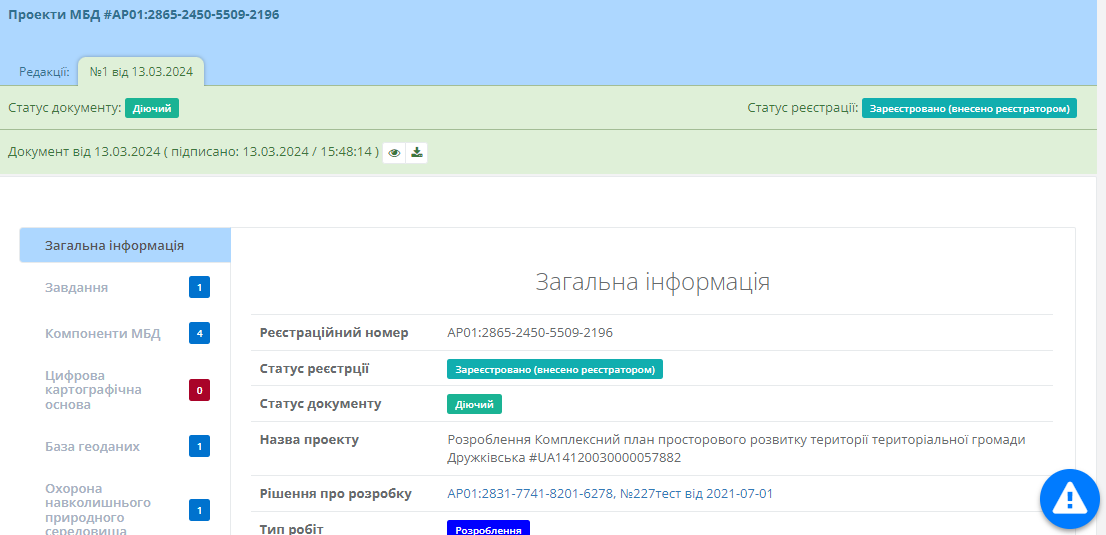The image size is (1106, 535).
Task: Click the Компоненти МБД badge showing 4
Action: pyautogui.click(x=199, y=334)
